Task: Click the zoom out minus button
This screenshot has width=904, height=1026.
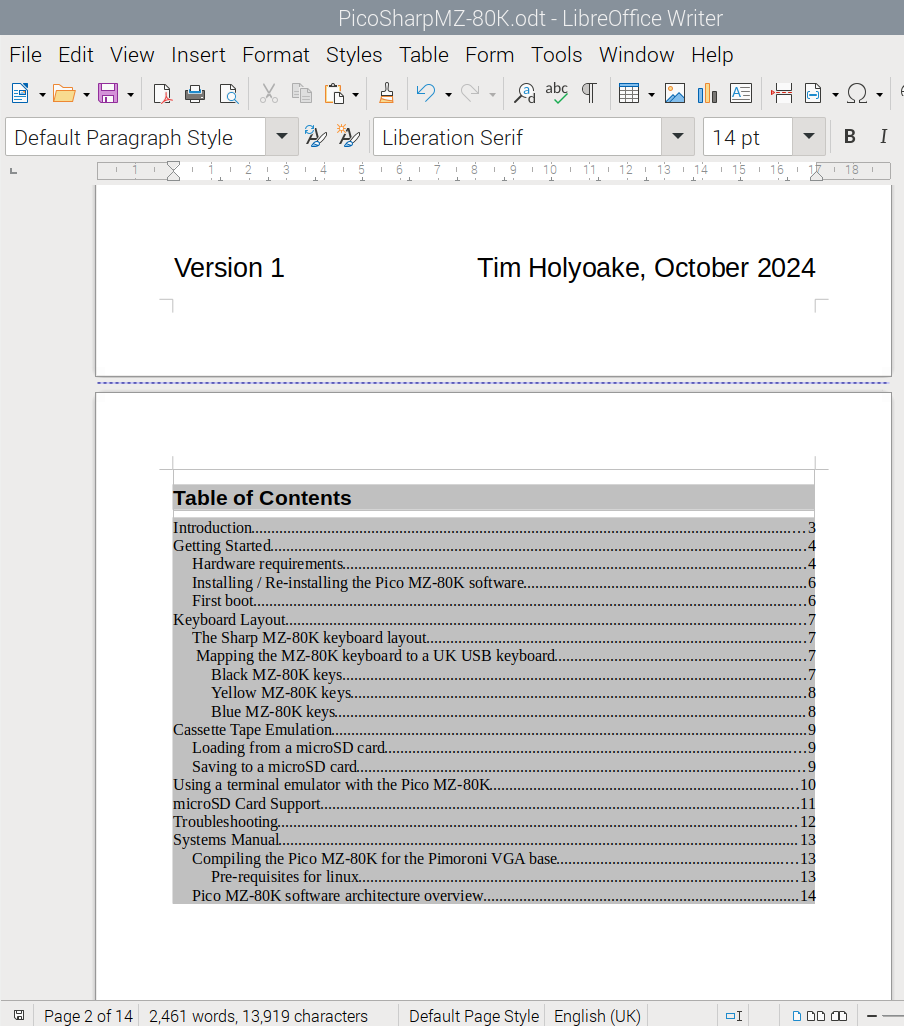Action: [872, 1016]
